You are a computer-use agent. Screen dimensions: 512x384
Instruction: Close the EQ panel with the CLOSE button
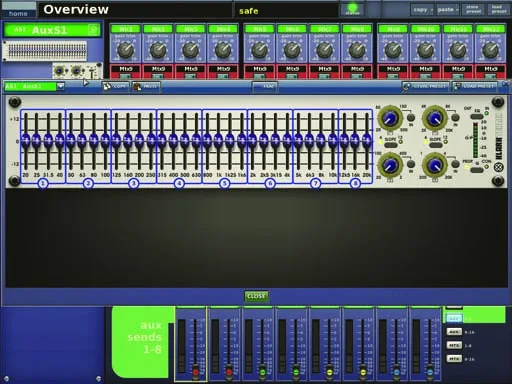256,296
